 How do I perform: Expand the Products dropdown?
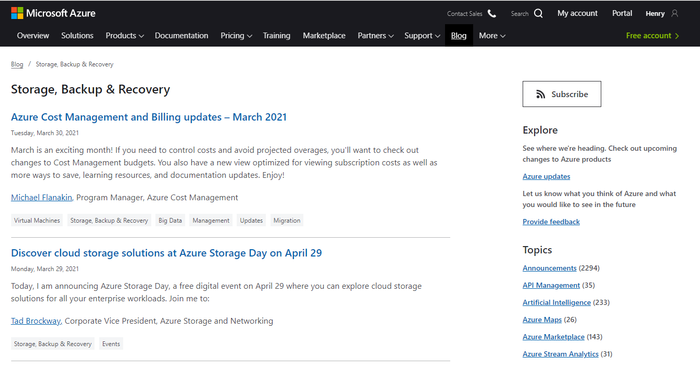pyautogui.click(x=125, y=36)
